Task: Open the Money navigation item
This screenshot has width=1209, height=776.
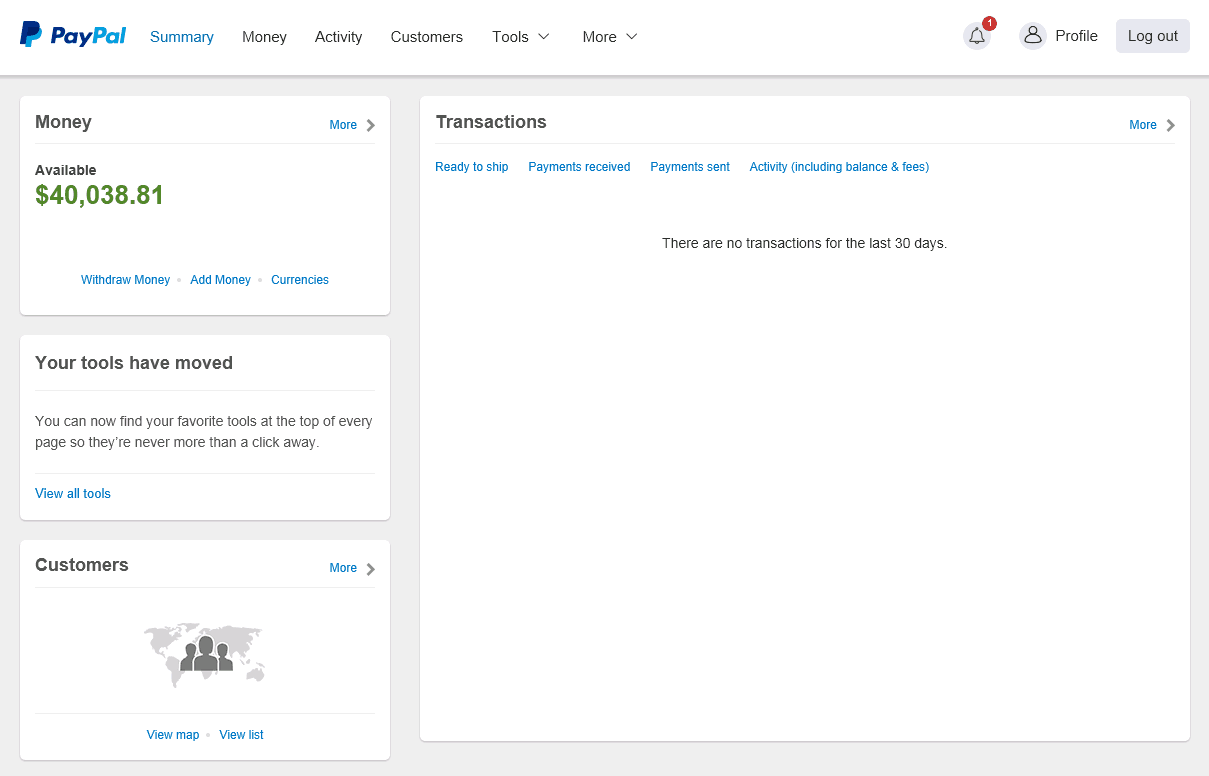Action: 264,37
